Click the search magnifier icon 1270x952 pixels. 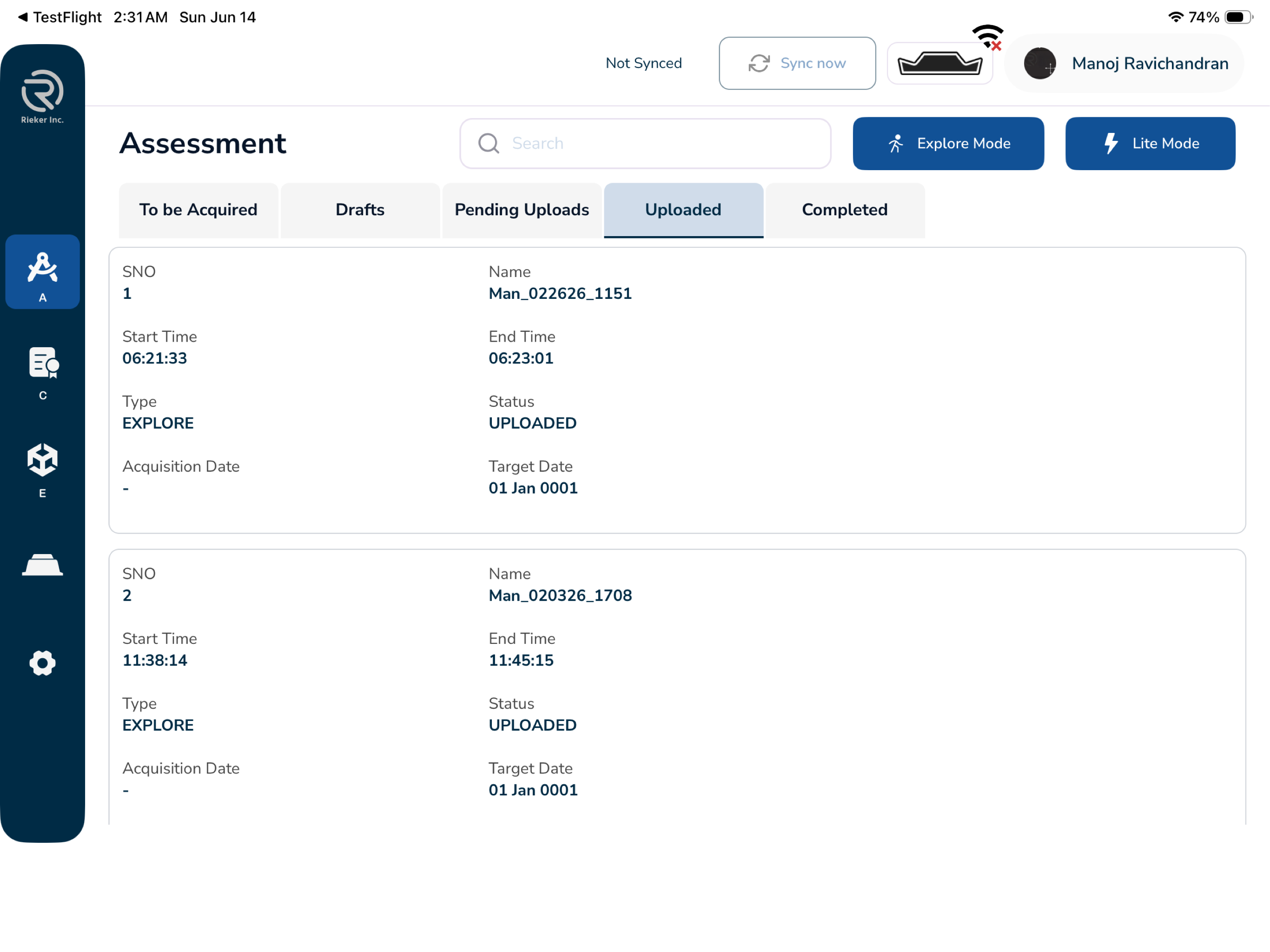pyautogui.click(x=489, y=143)
